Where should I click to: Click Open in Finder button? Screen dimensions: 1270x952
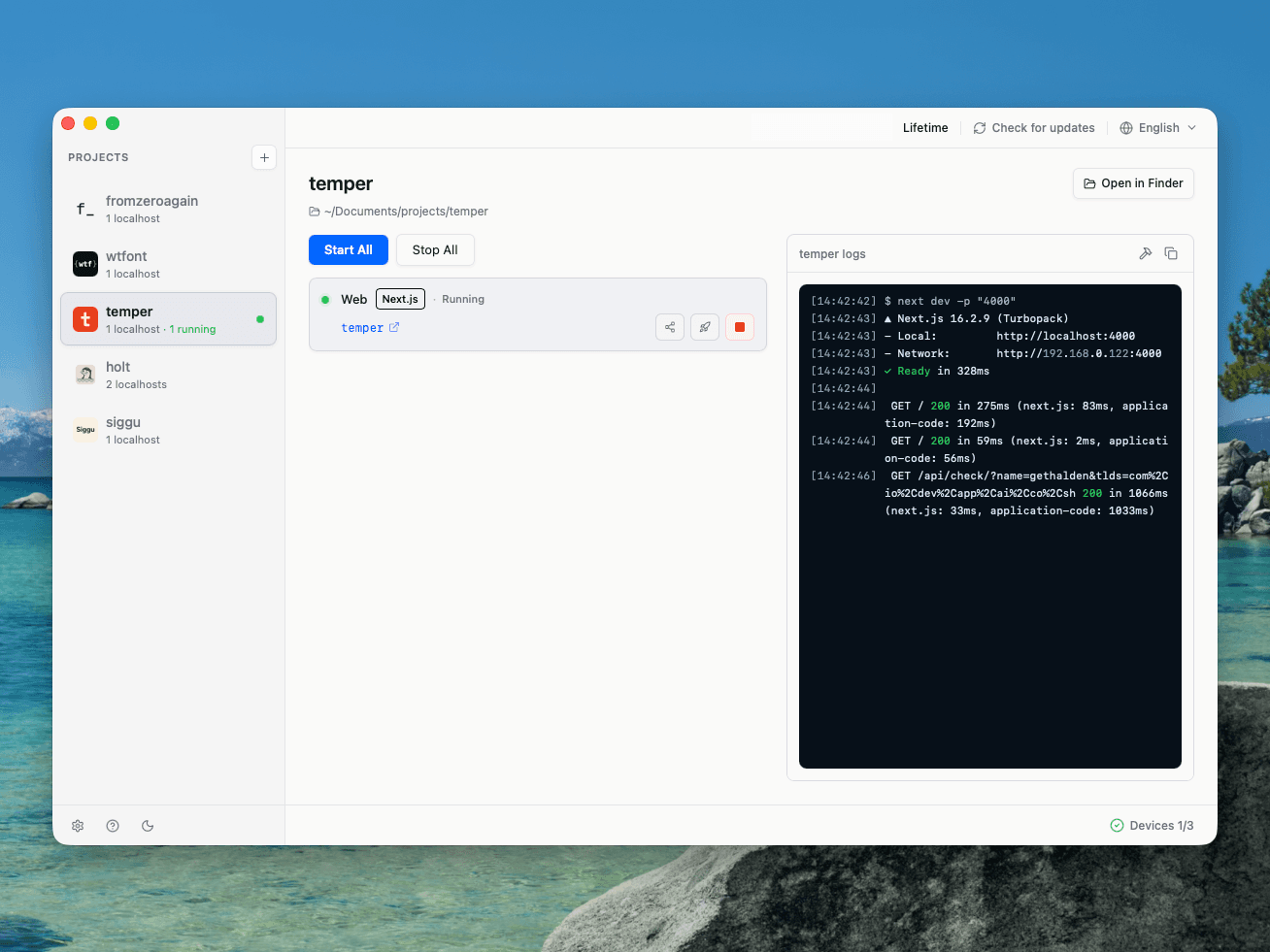click(1133, 183)
